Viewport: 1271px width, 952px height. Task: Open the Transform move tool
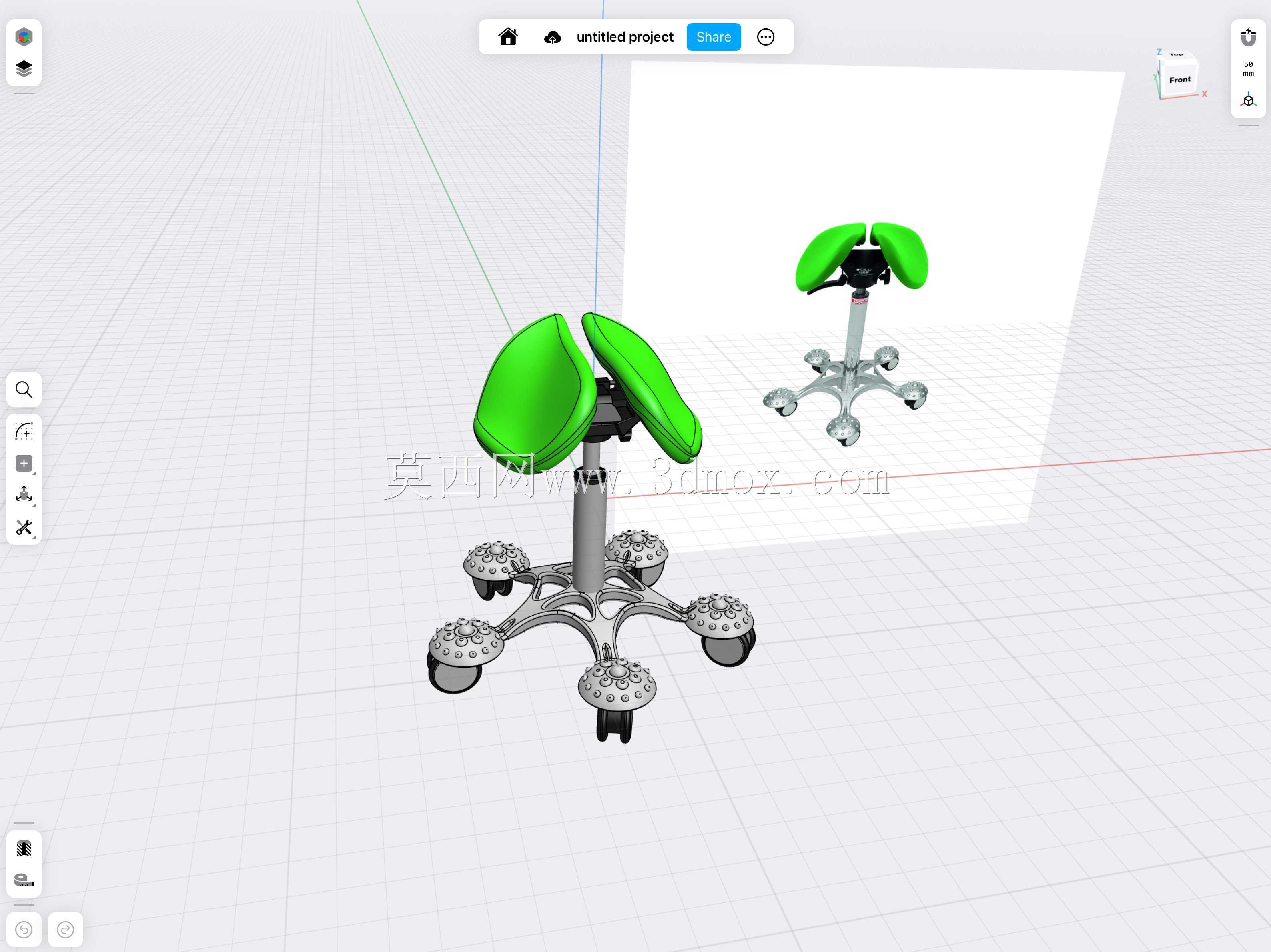(x=24, y=495)
